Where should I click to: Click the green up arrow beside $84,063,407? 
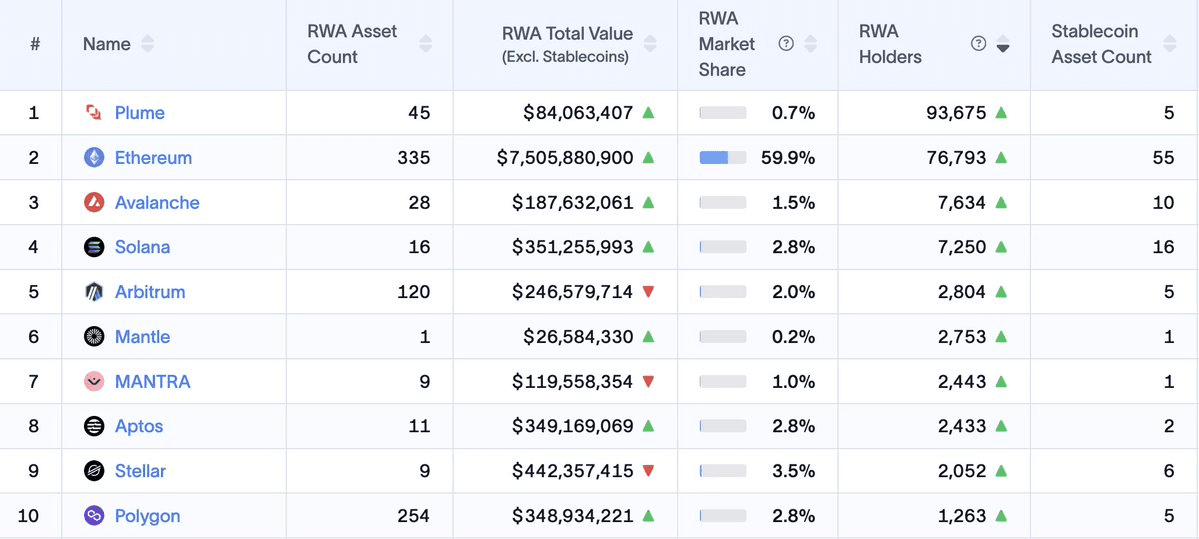coord(648,113)
